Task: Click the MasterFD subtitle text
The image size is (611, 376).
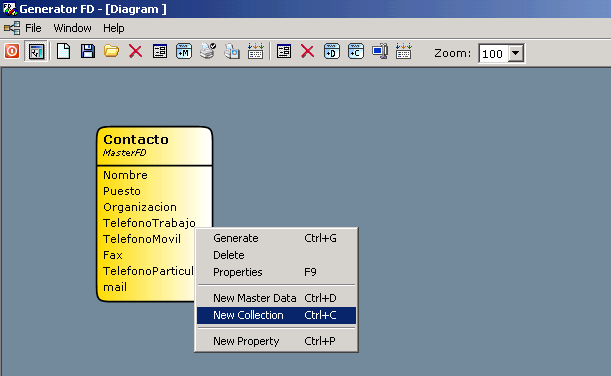Action: coord(125,153)
